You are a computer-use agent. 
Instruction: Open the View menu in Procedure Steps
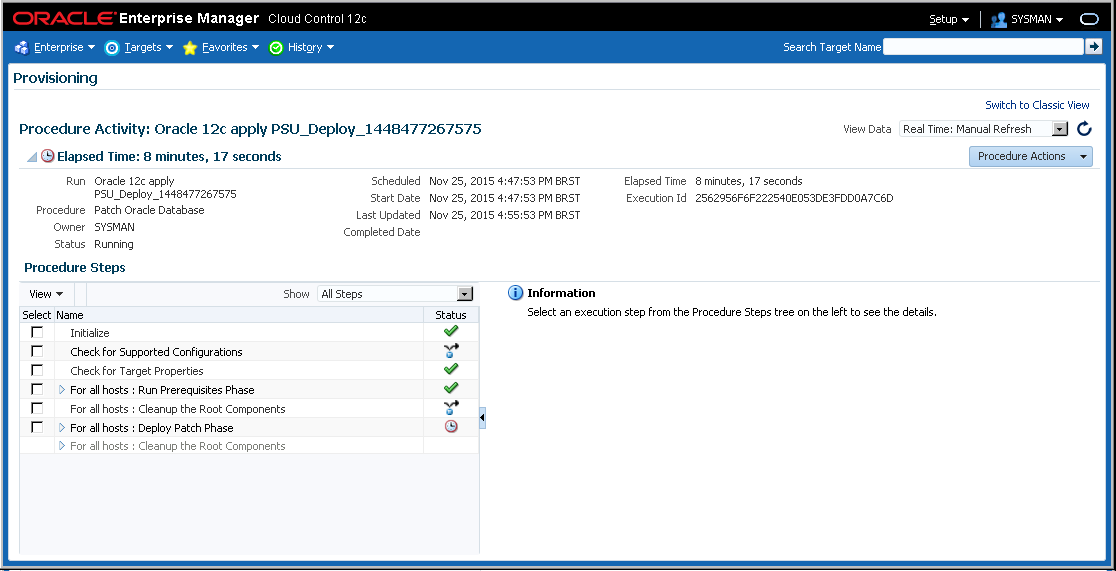(46, 294)
